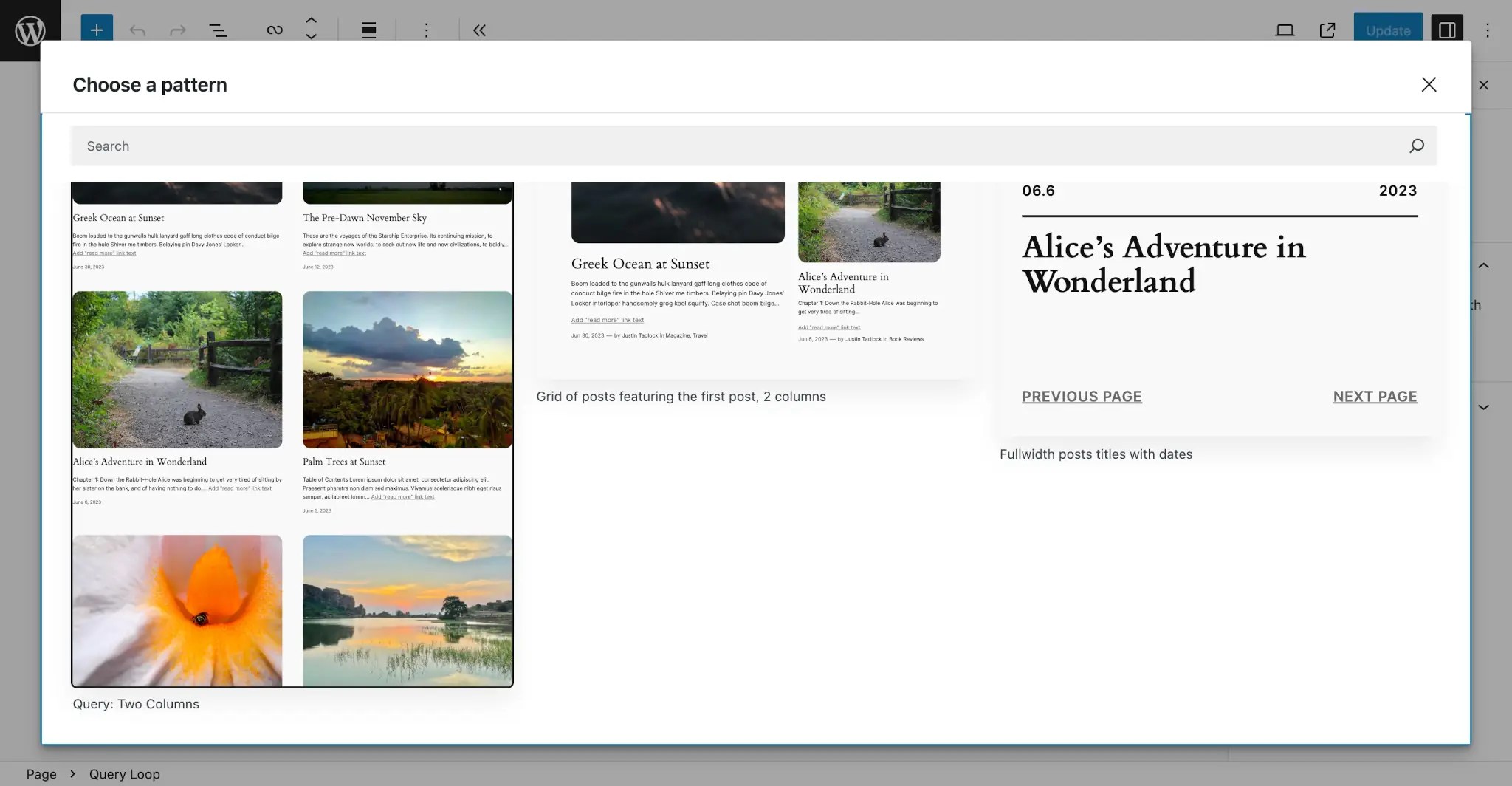Collapse the lower chevron on right sidebar

pos(1485,406)
